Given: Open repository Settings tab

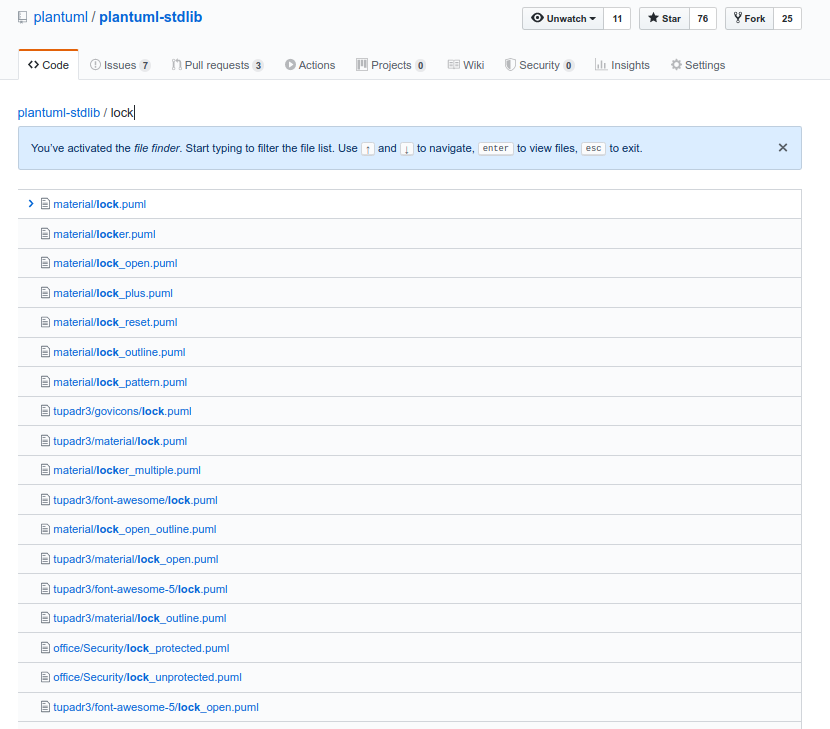Looking at the screenshot, I should pos(698,65).
